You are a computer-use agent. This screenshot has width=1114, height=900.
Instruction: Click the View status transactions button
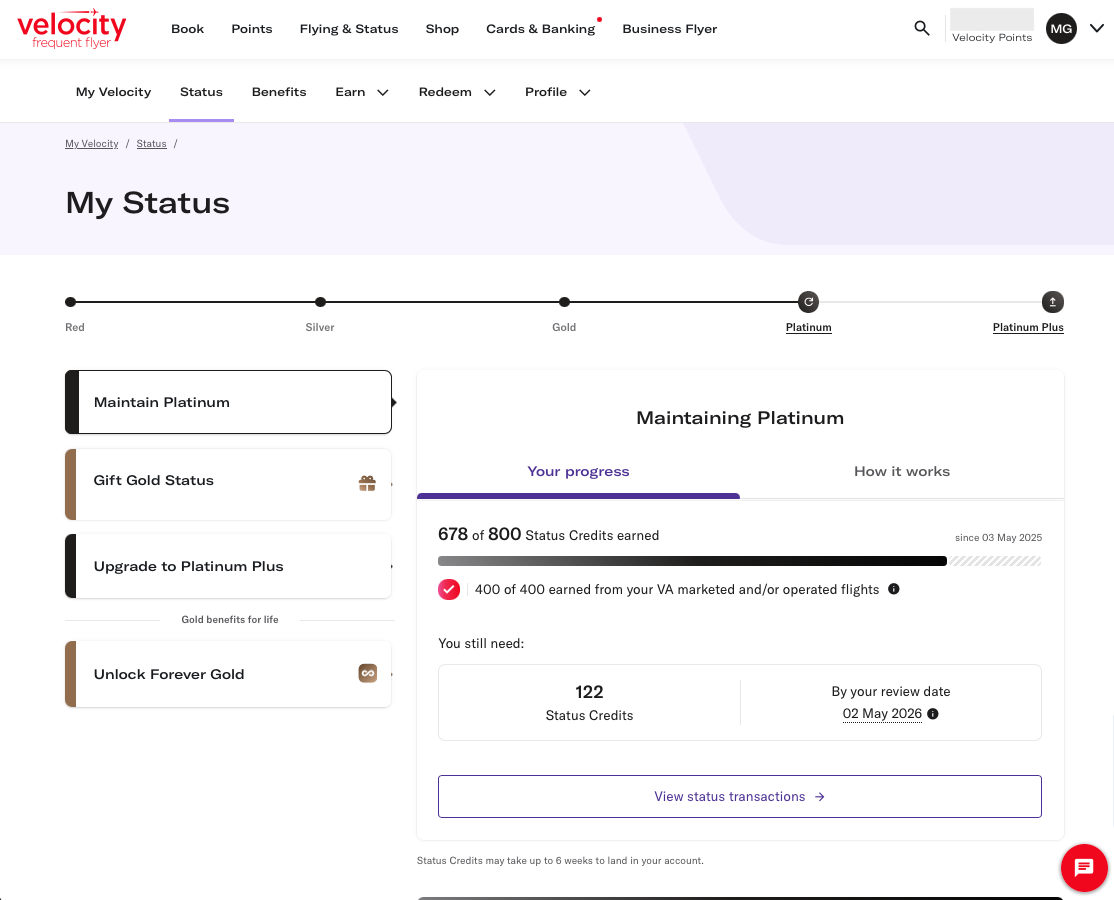click(x=740, y=796)
